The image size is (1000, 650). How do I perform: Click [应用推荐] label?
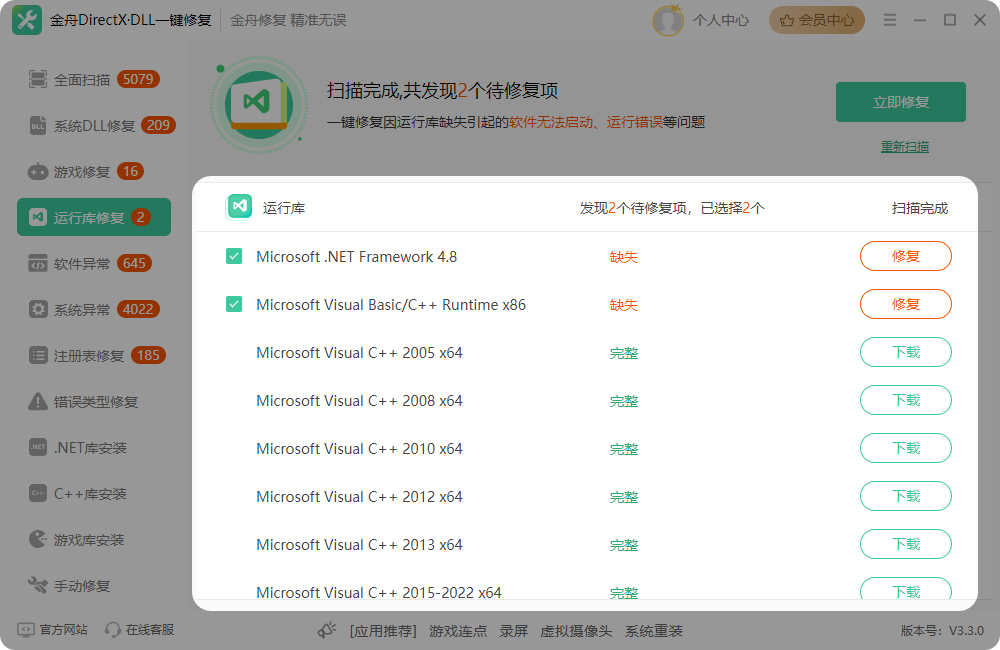click(x=383, y=631)
